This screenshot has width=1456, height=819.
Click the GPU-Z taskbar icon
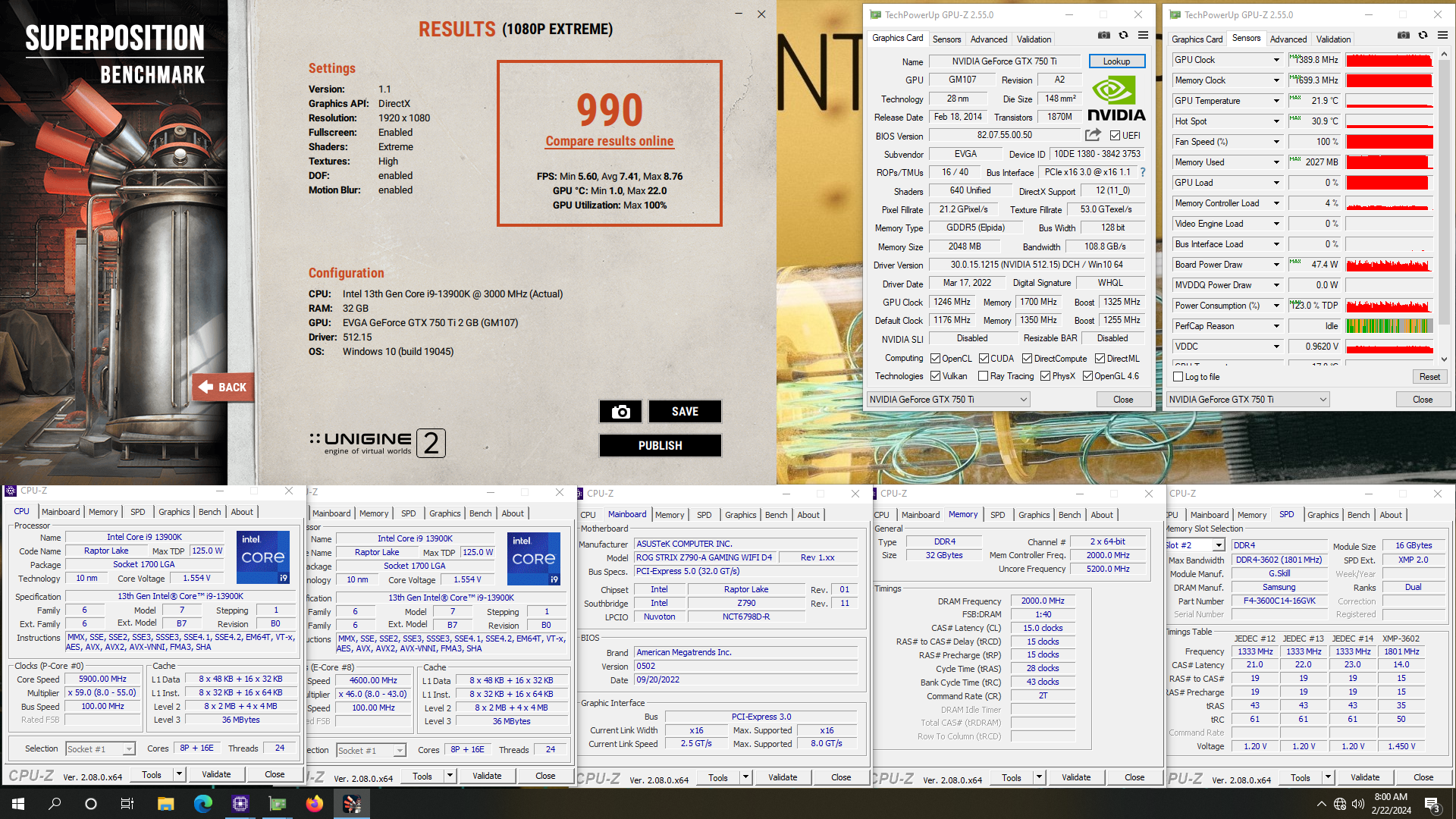point(278,804)
